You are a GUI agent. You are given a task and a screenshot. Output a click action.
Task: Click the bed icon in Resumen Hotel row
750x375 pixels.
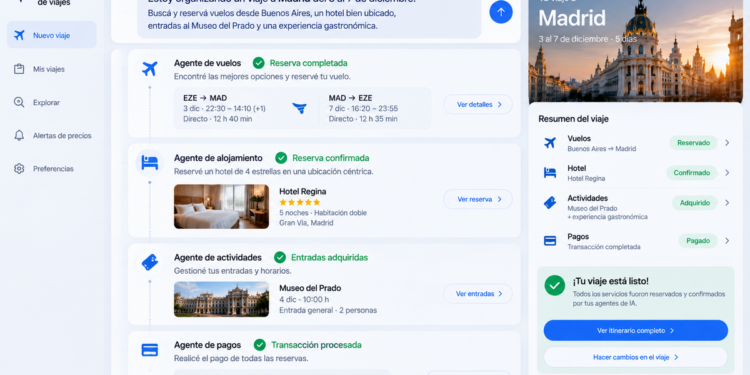coord(550,173)
